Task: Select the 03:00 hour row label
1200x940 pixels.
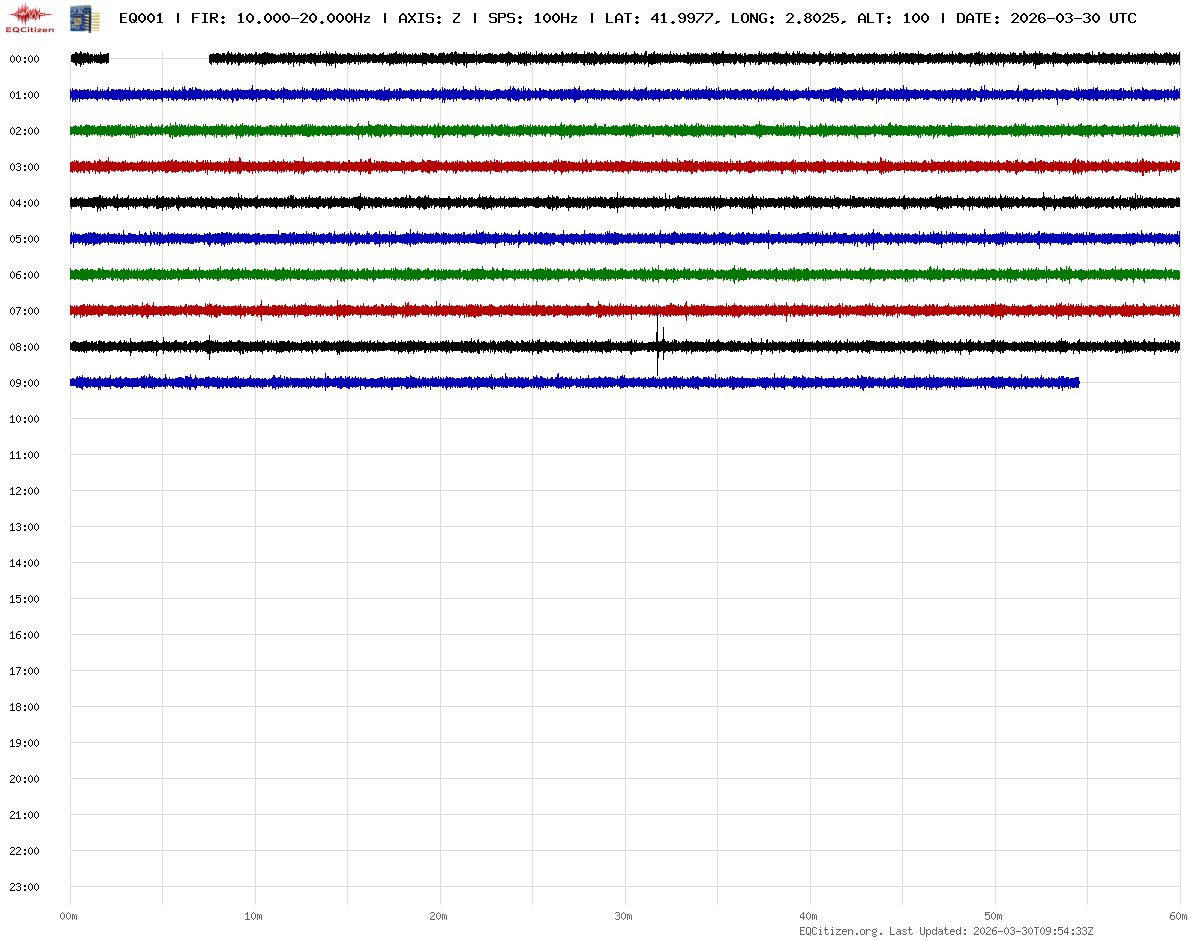Action: (24, 167)
